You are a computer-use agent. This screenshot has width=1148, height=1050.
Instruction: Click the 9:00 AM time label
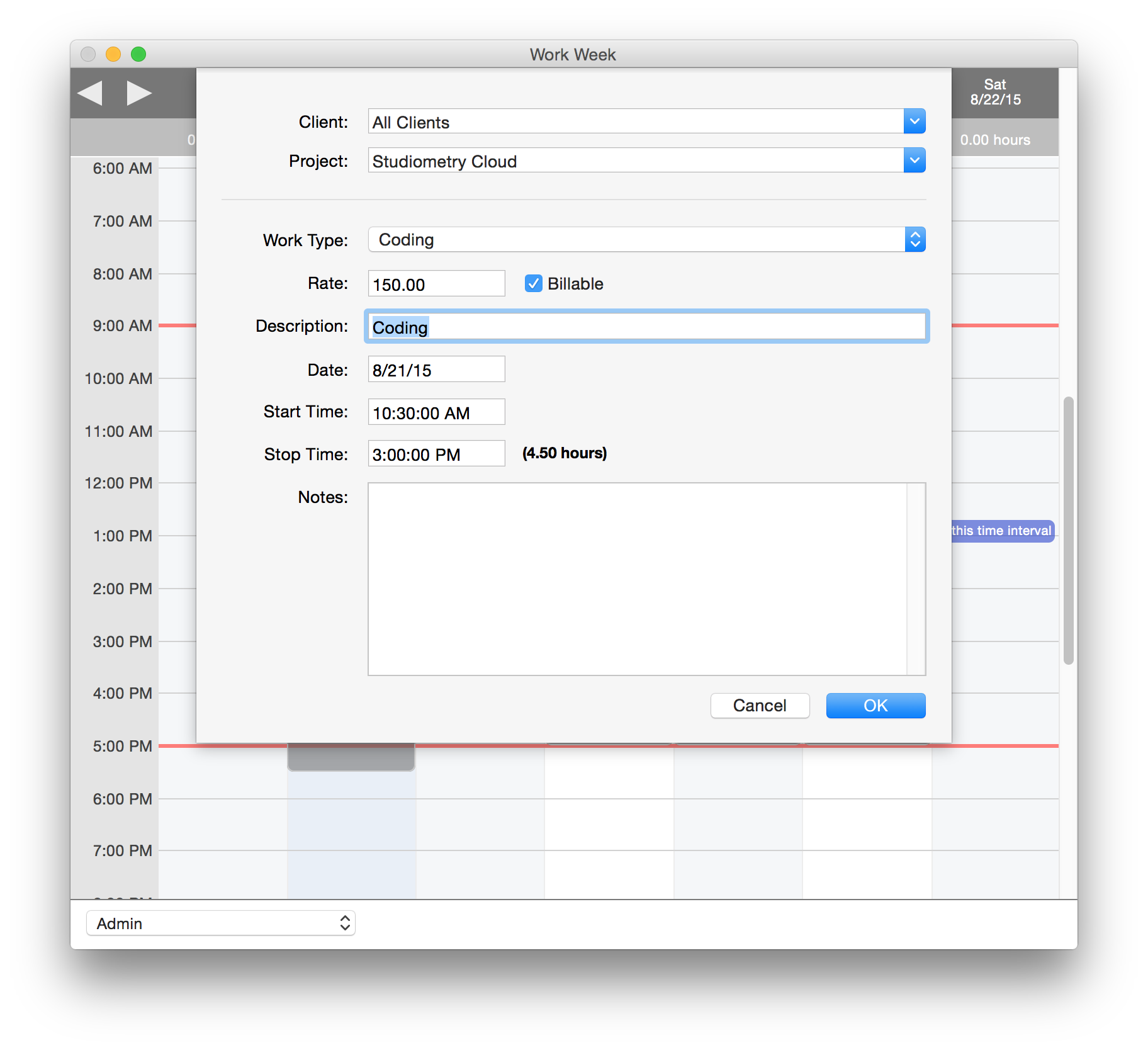122,325
